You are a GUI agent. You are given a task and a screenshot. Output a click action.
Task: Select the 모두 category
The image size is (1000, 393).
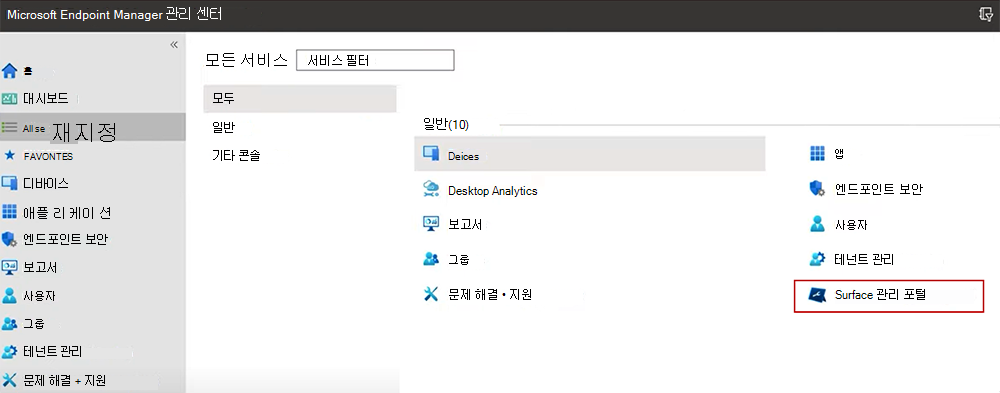tap(300, 99)
